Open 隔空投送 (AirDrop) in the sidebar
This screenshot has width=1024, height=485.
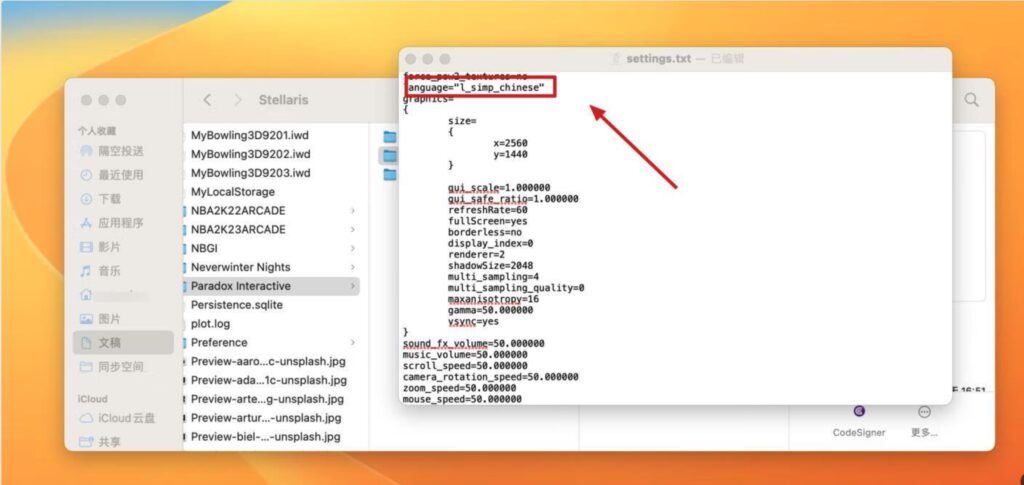pyautogui.click(x=121, y=151)
